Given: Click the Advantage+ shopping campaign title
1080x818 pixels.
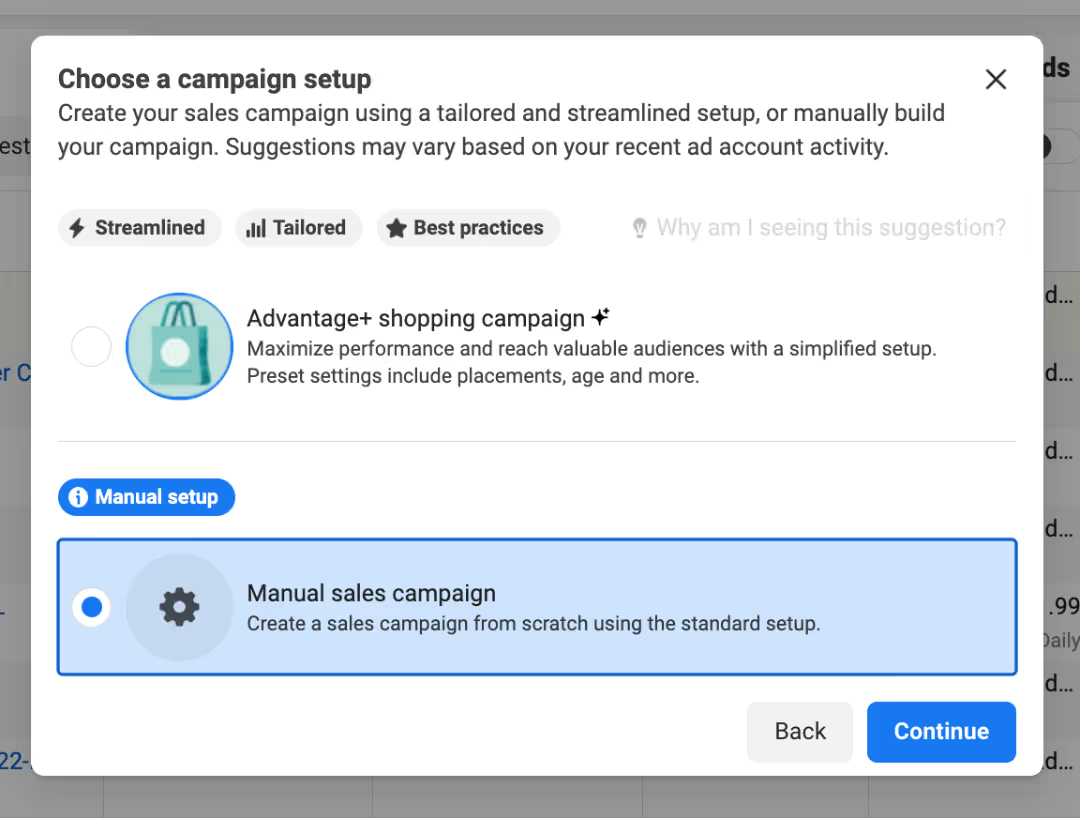Looking at the screenshot, I should [x=416, y=318].
